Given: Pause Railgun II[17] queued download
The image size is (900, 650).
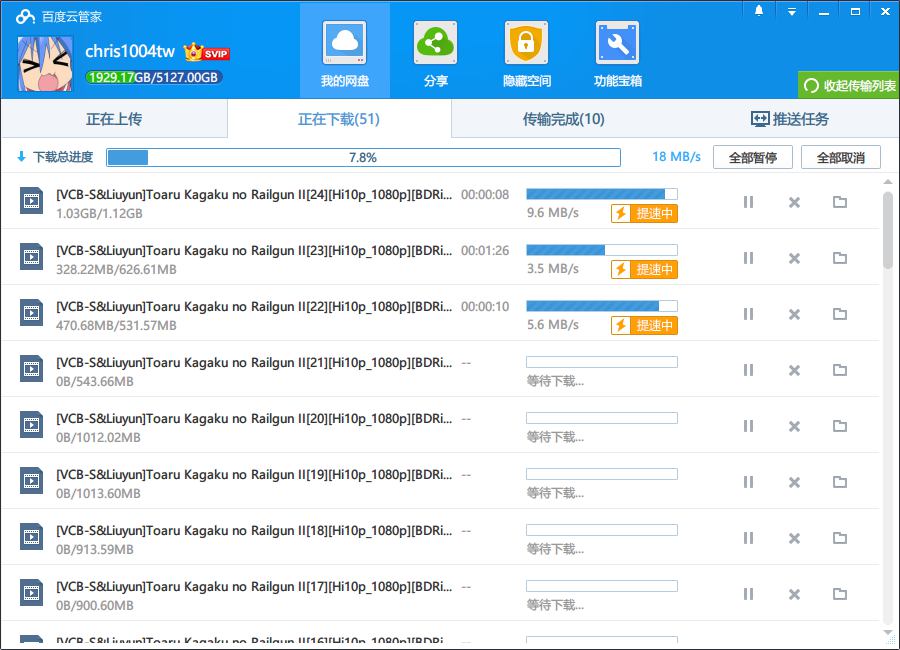Looking at the screenshot, I should pyautogui.click(x=748, y=594).
